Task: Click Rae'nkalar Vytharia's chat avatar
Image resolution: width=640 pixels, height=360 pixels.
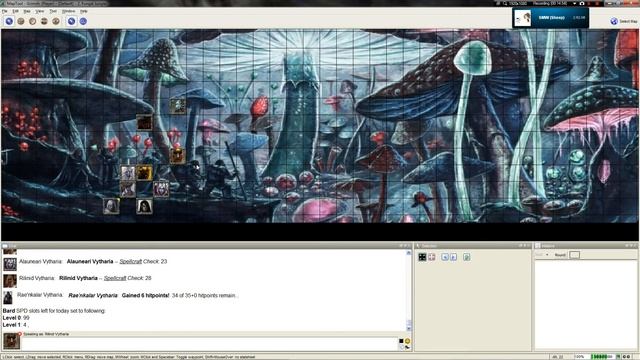Action: click(8, 298)
